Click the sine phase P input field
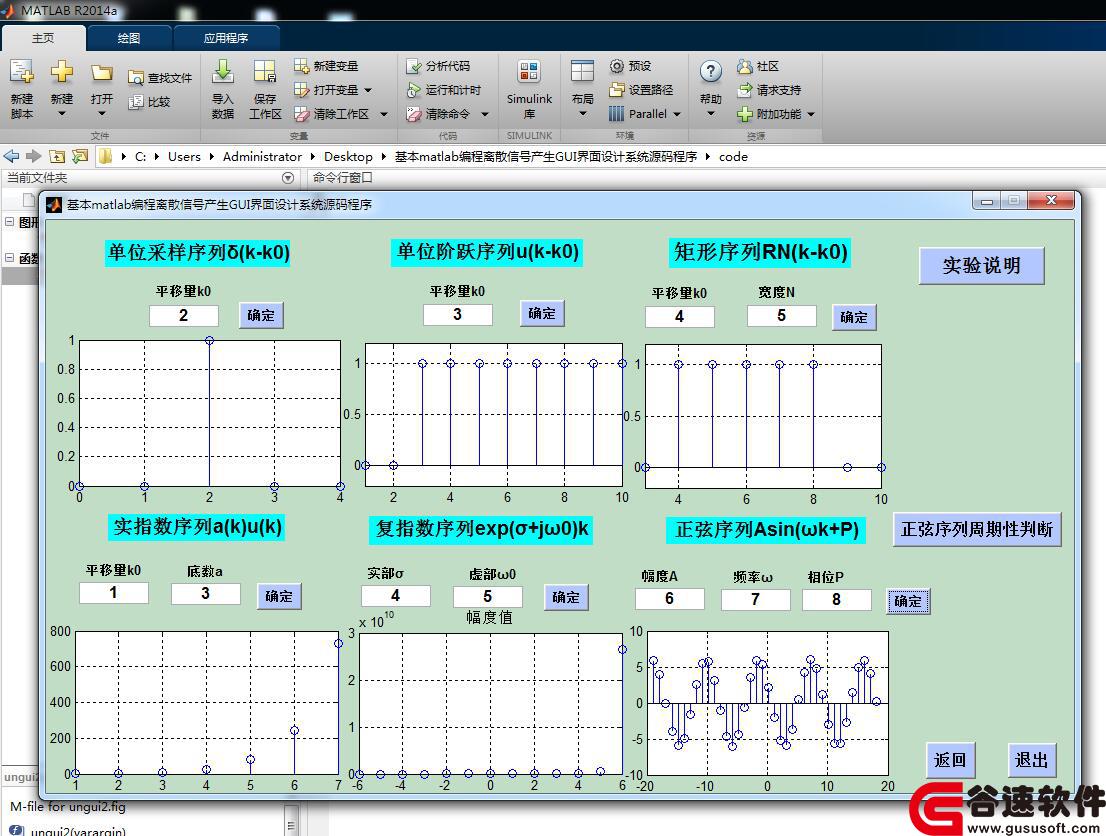The height and width of the screenshot is (836, 1106). [837, 600]
